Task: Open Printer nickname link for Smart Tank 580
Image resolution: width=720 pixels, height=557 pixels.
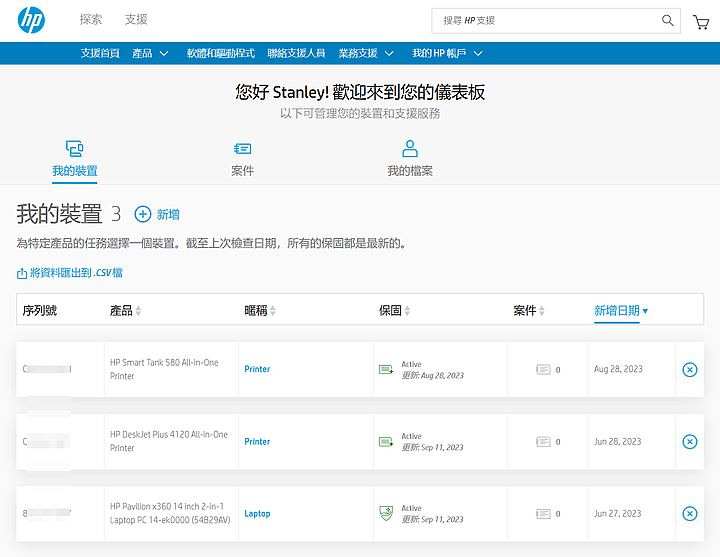Action: pos(257,369)
